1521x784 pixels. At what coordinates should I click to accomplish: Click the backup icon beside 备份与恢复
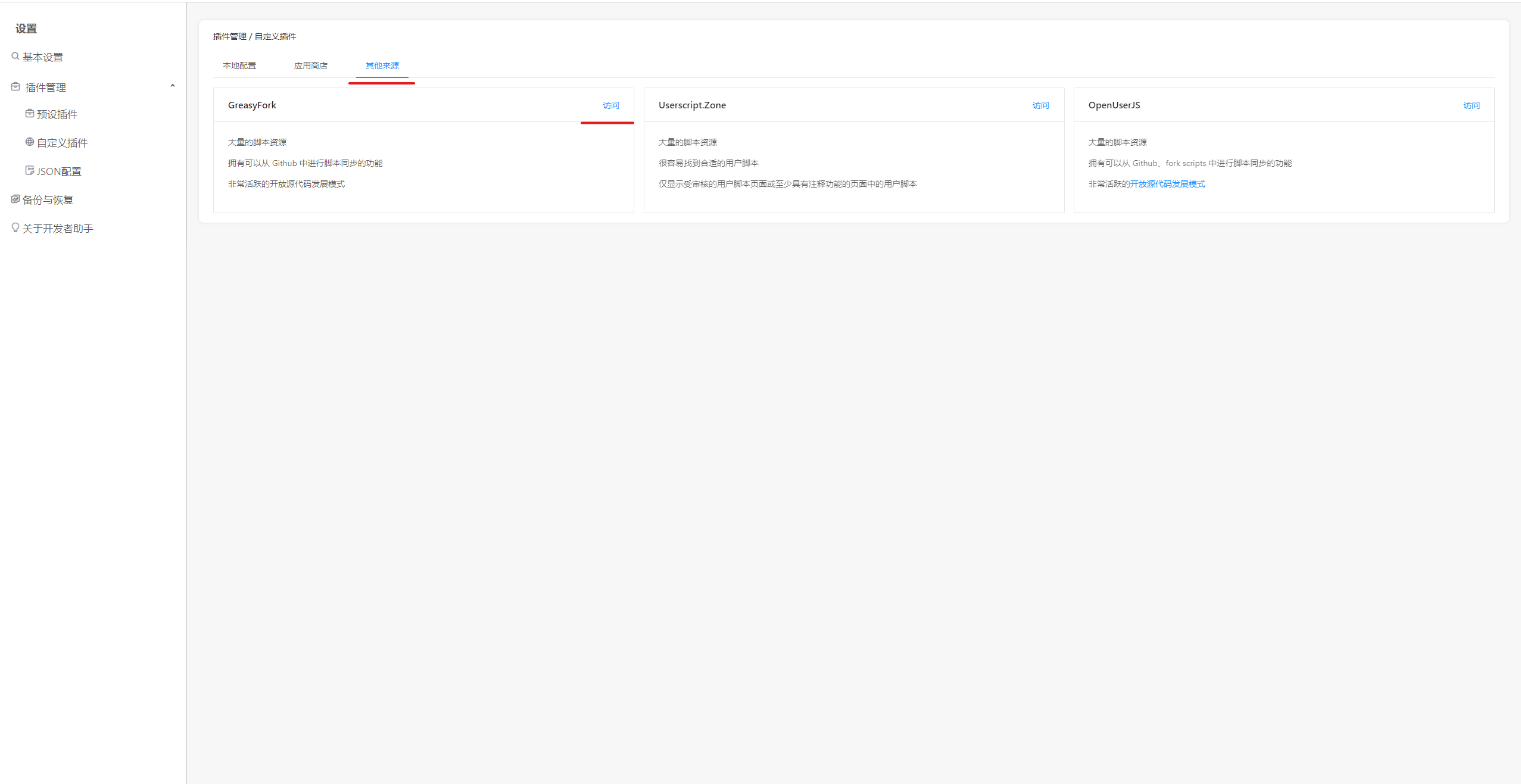coord(15,199)
